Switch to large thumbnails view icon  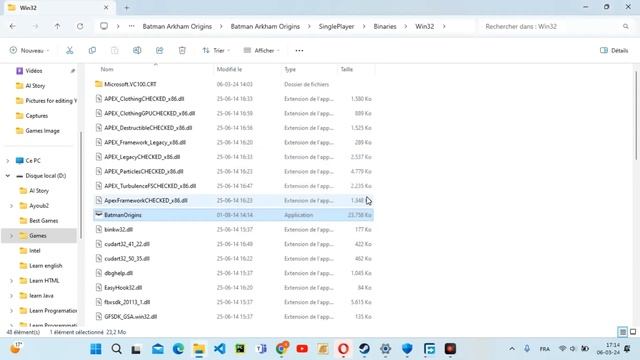[633, 332]
